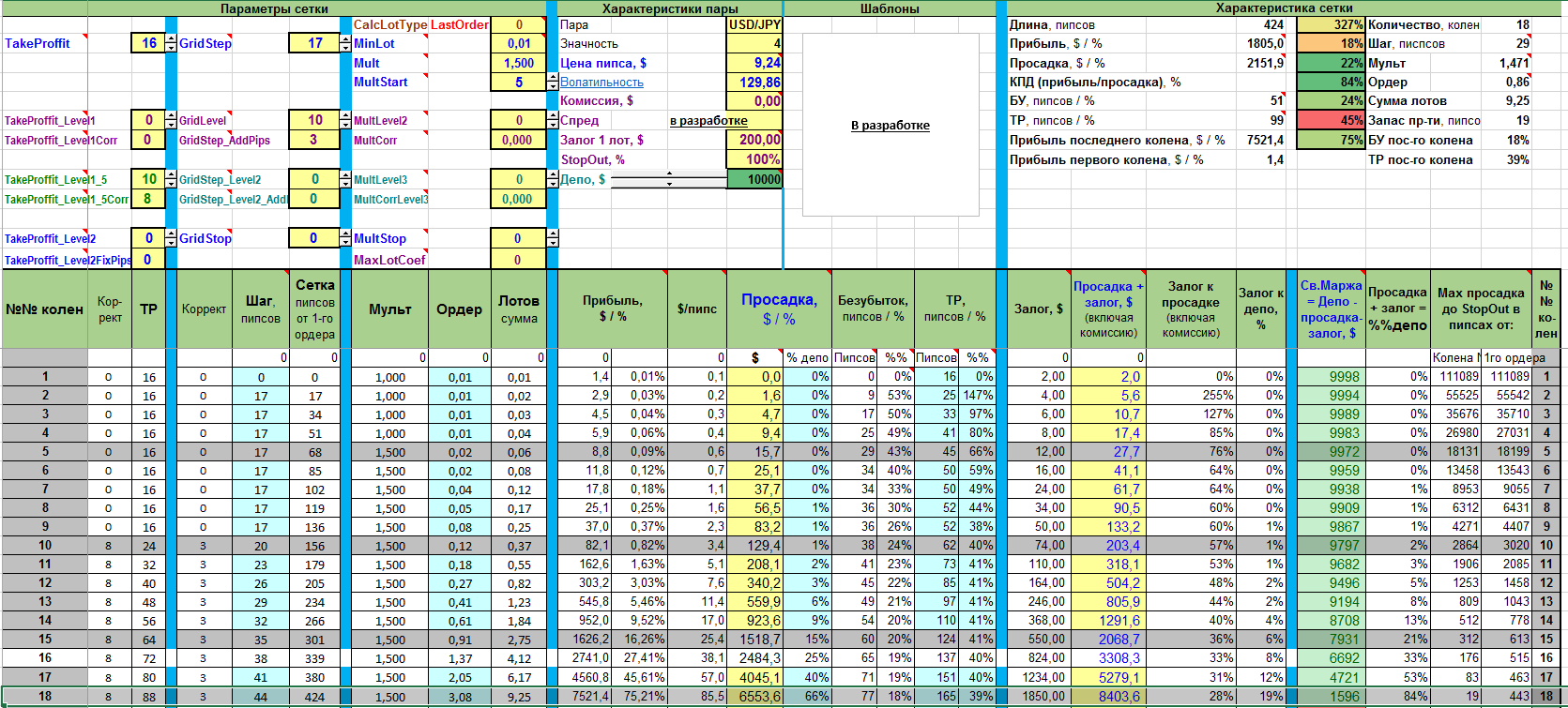Select the free margin cell 9998
Screen dimensions: 1568x708
pyautogui.click(x=1331, y=377)
